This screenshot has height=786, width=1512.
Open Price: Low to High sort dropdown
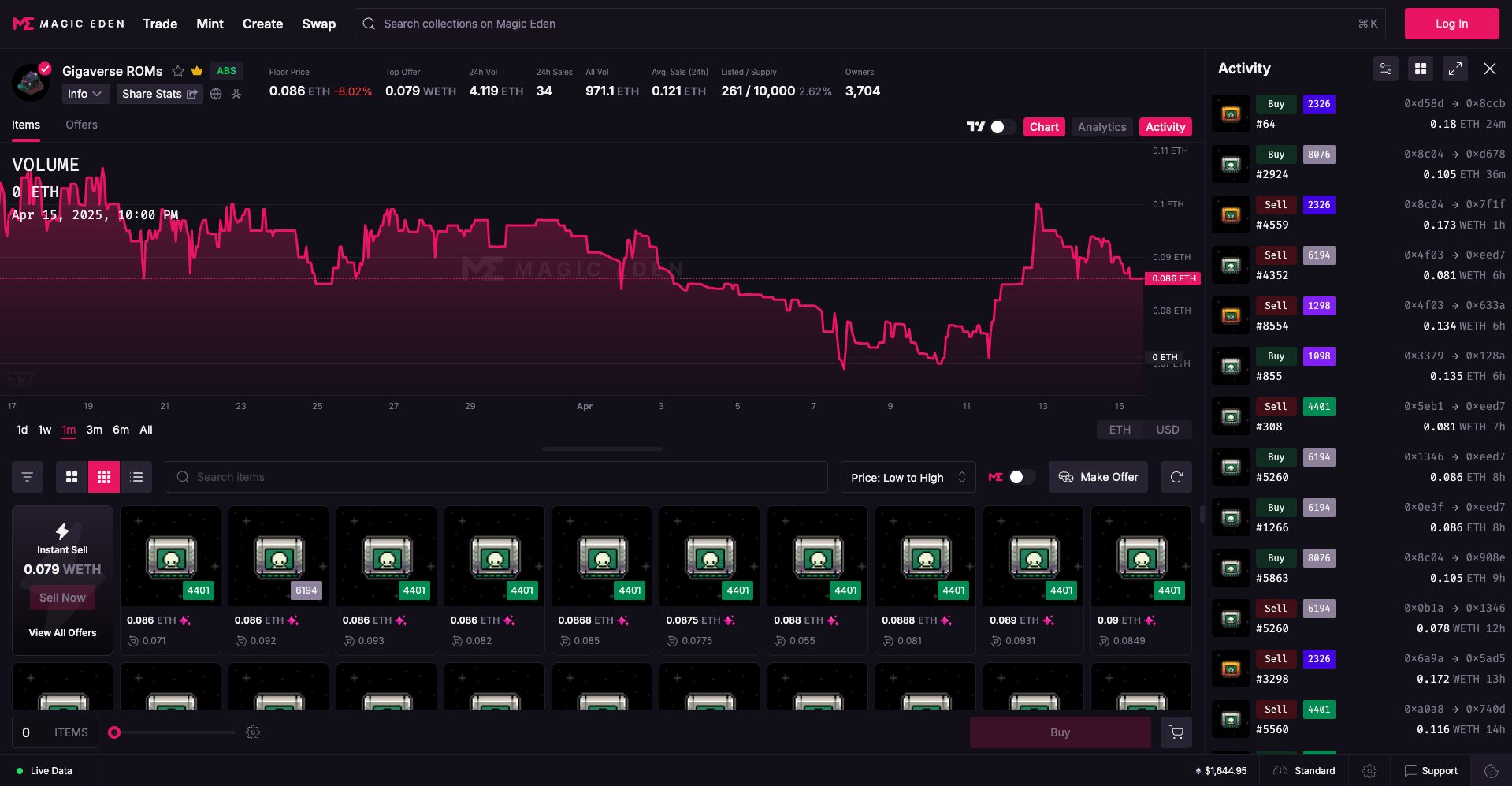pos(908,477)
